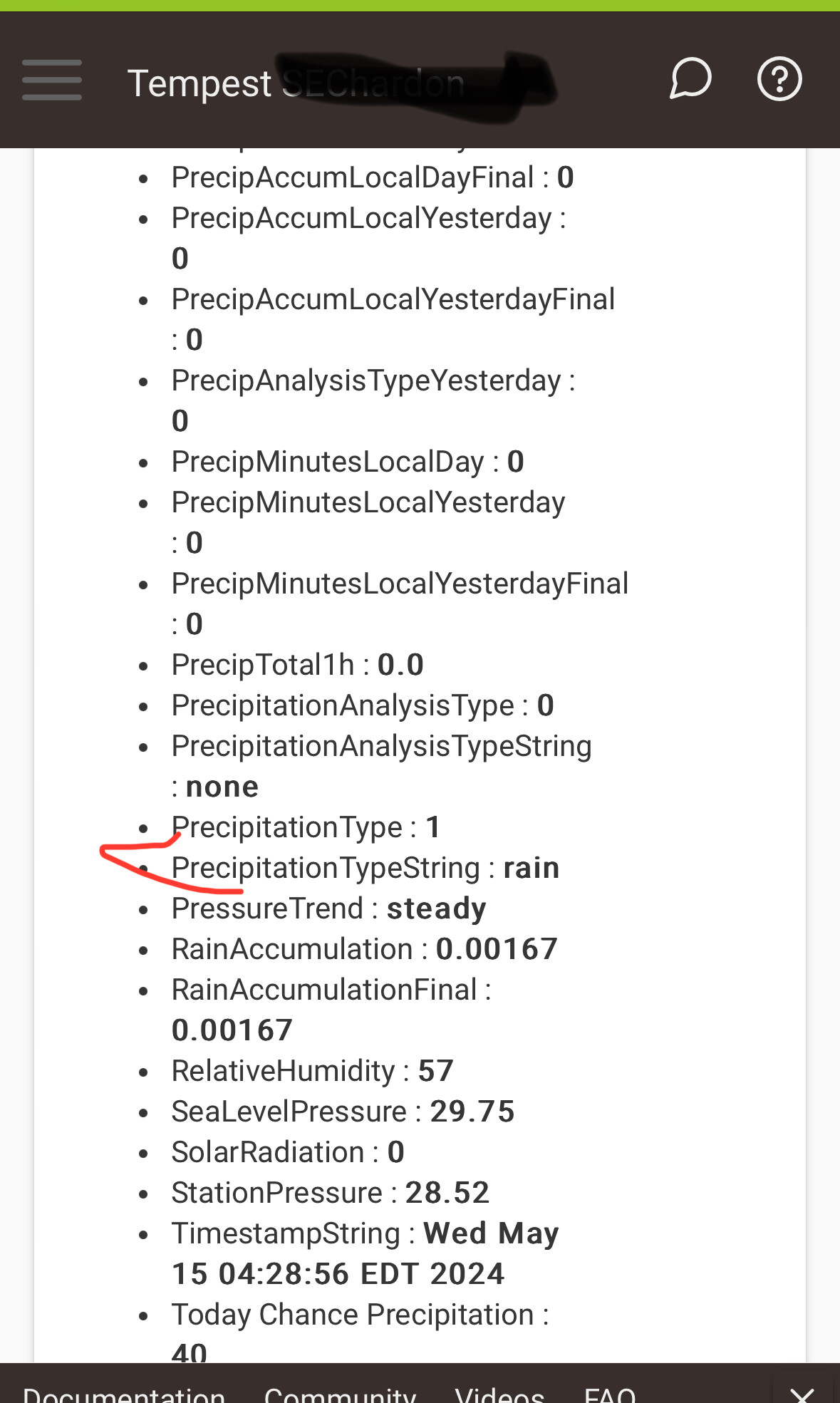Select the PrecipitationTypeString rain entry

pos(365,868)
